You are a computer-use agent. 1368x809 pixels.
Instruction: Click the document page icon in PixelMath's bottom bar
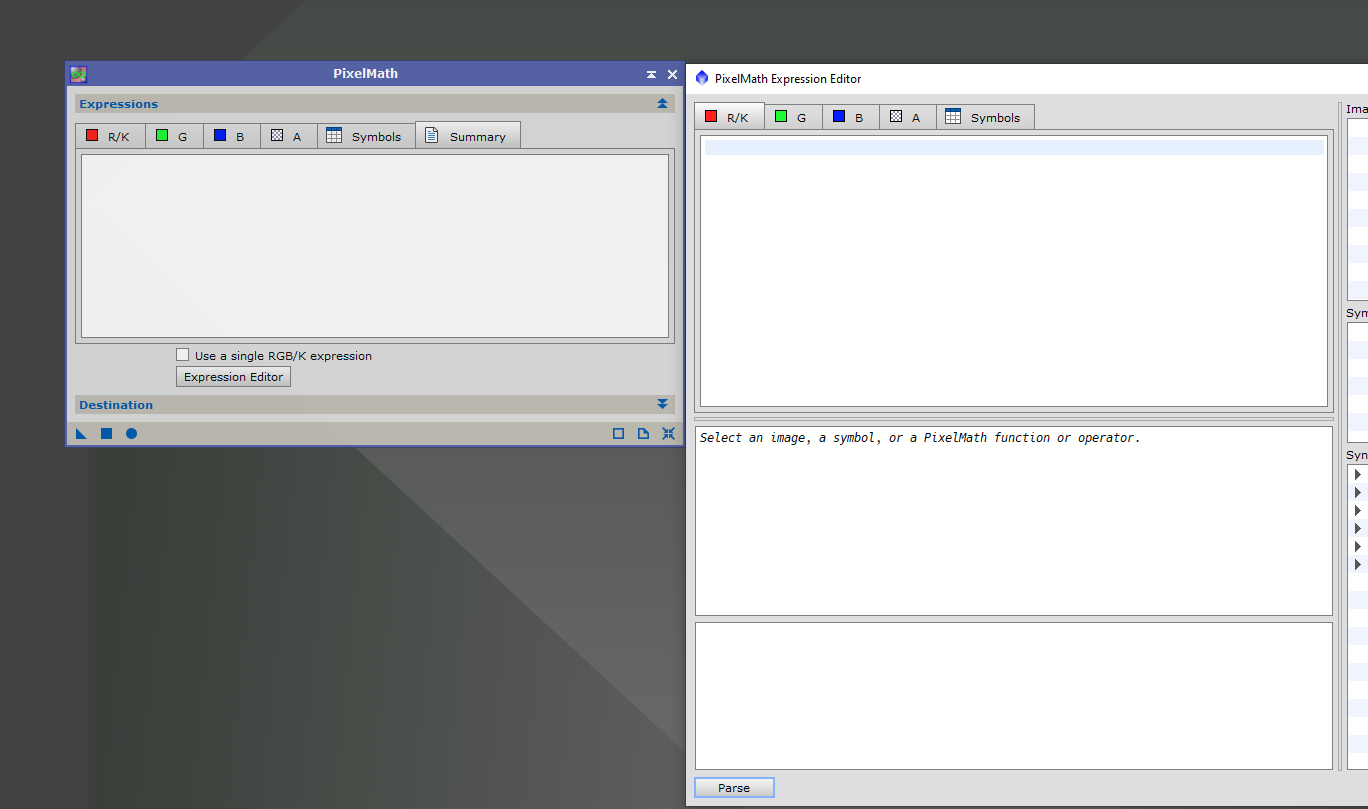pos(643,433)
